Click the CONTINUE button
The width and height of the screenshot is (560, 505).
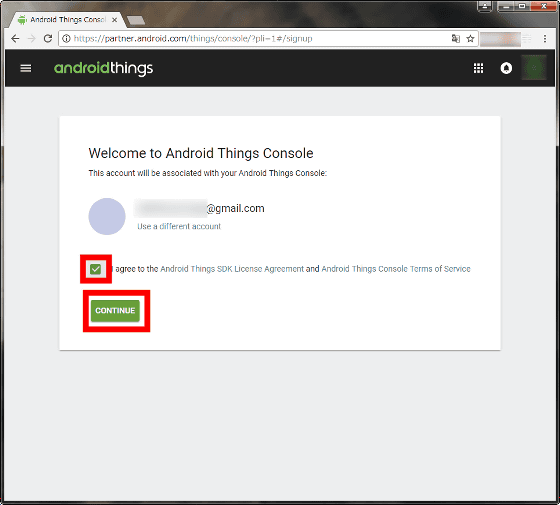click(x=115, y=311)
